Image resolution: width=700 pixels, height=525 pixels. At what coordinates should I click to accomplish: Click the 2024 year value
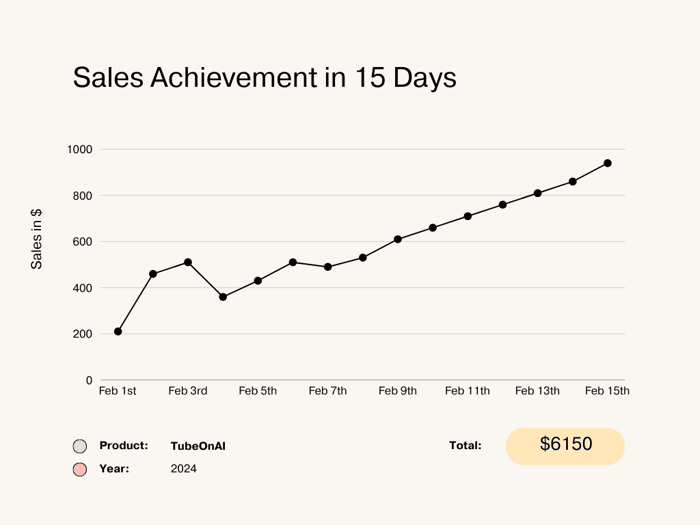(183, 469)
